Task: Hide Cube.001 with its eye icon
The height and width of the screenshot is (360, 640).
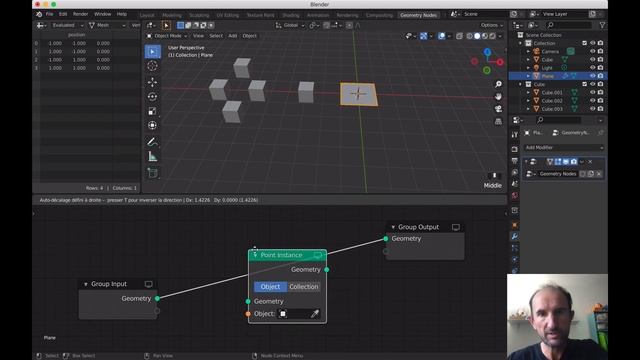Action: tap(593, 93)
